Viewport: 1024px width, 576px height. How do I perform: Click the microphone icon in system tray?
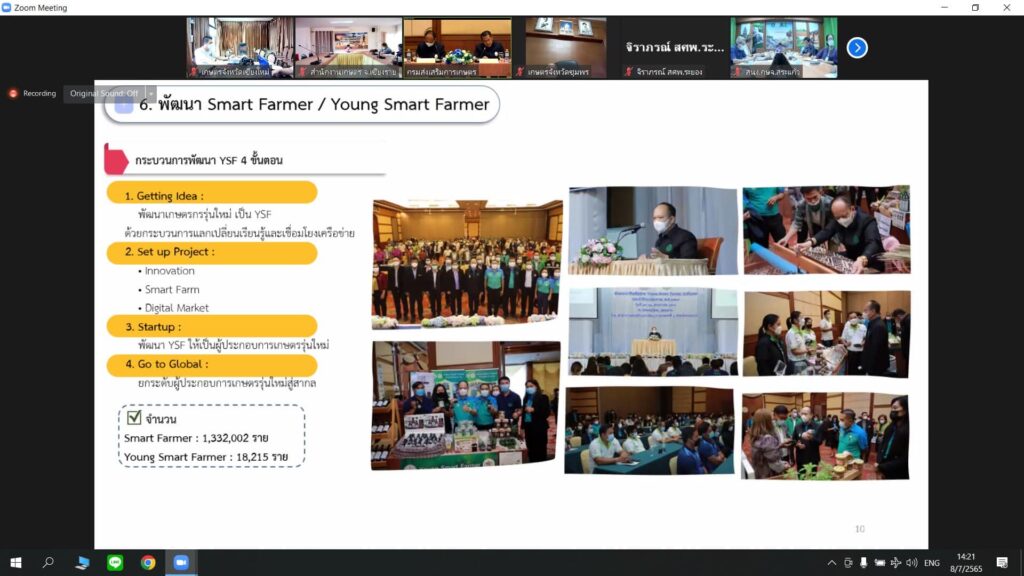863,563
